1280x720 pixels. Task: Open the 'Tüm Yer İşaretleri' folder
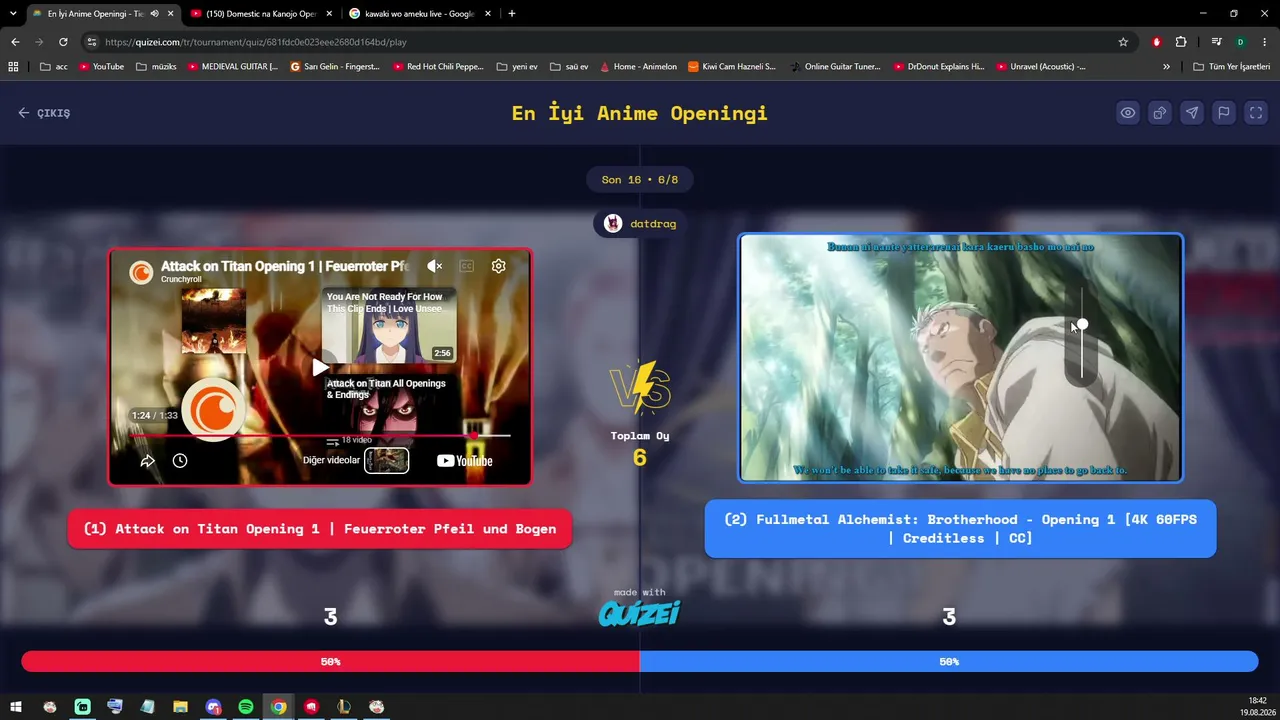click(1232, 67)
